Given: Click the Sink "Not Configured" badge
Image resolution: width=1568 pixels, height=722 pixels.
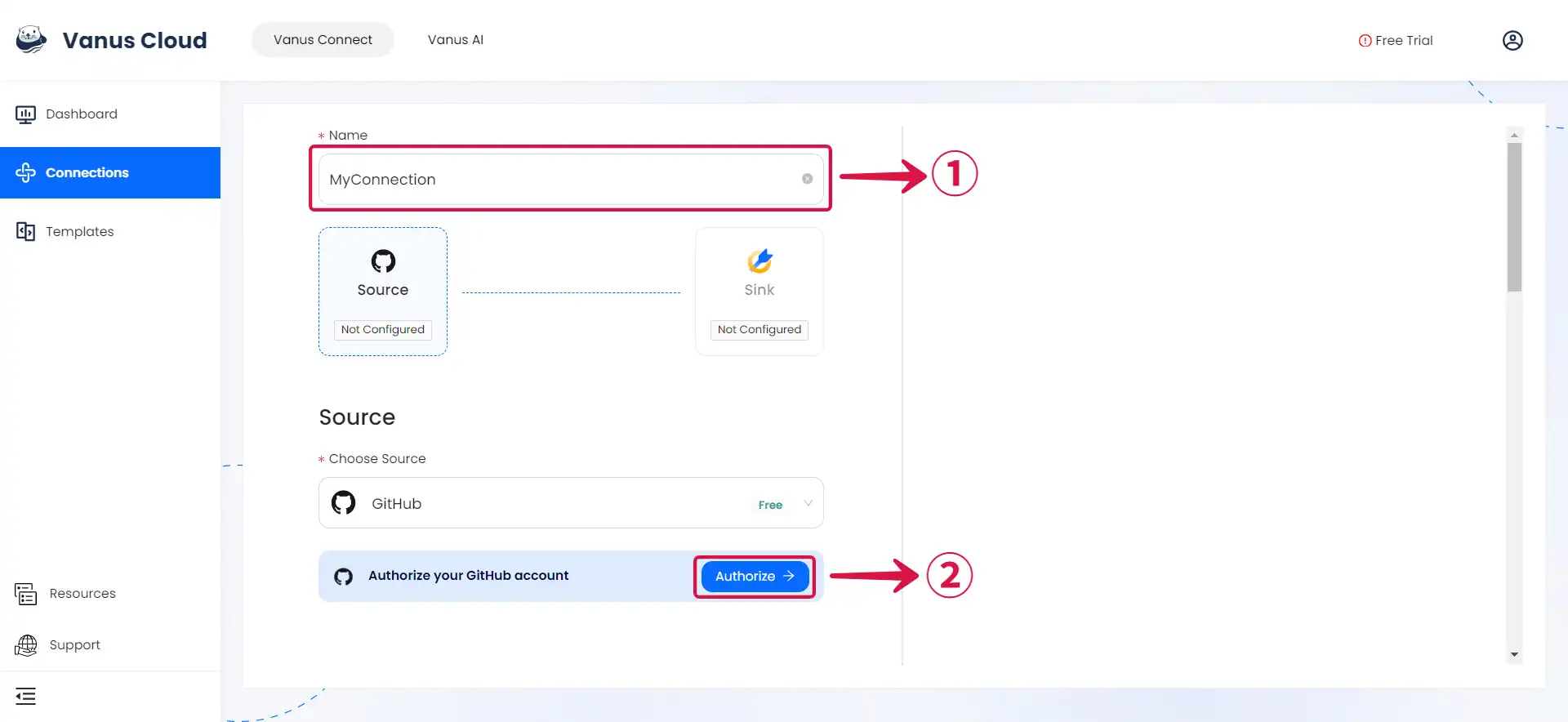Looking at the screenshot, I should tap(759, 330).
